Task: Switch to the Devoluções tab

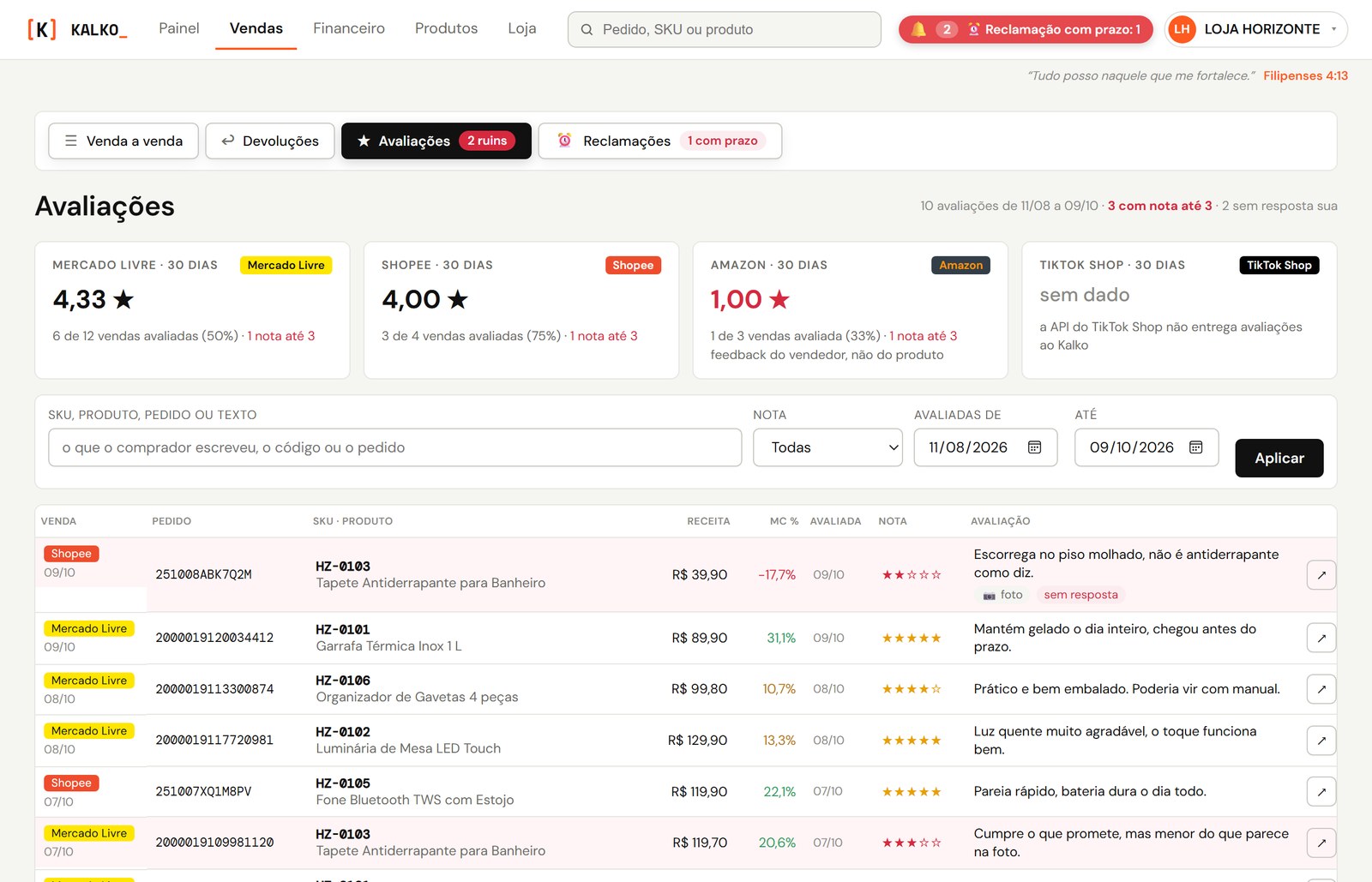Action: 270,141
